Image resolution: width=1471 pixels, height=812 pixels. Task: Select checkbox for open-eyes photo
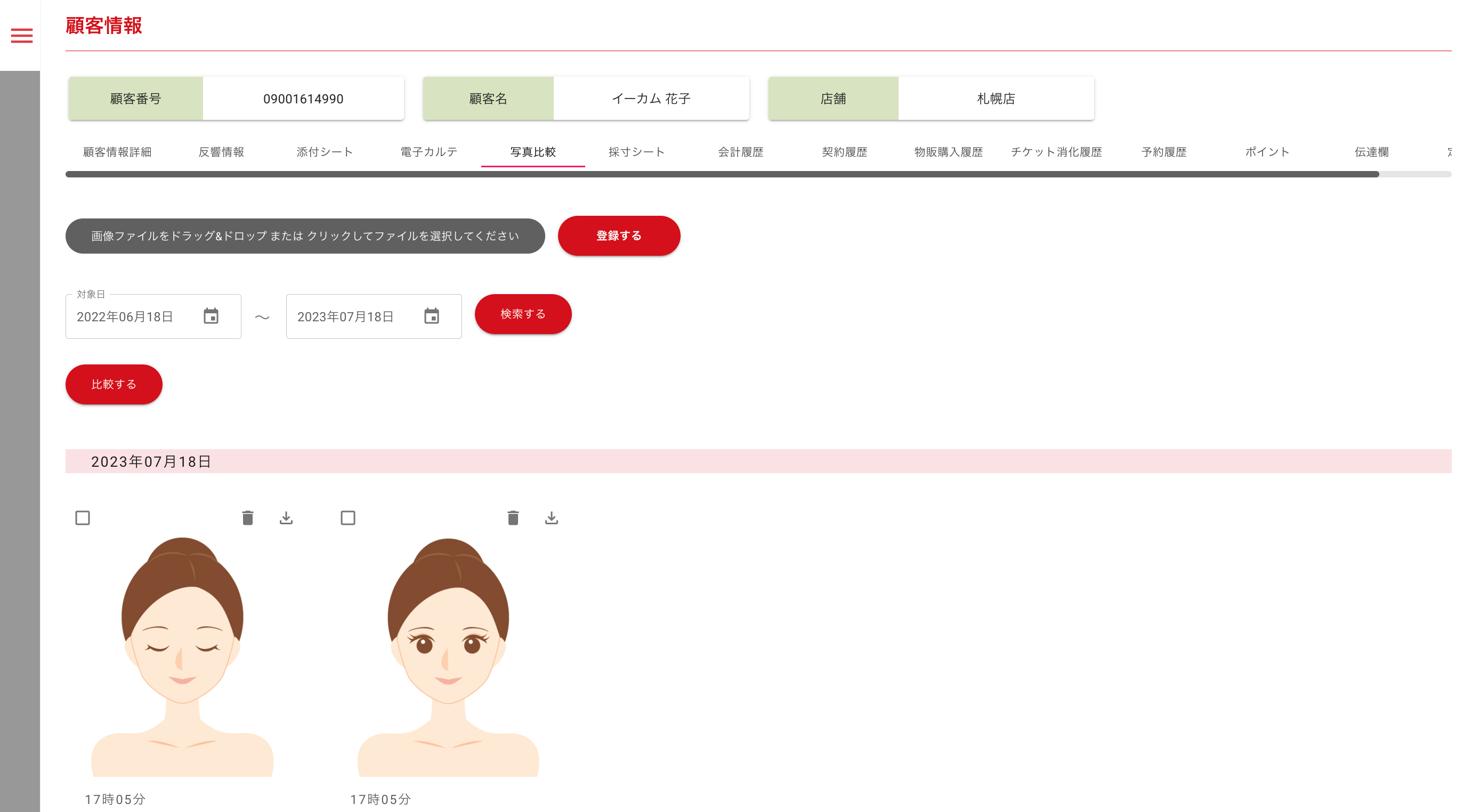coord(347,518)
